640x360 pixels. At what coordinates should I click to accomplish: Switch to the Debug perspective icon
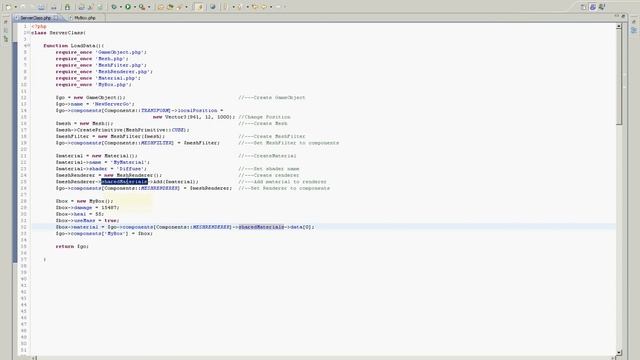[602, 7]
